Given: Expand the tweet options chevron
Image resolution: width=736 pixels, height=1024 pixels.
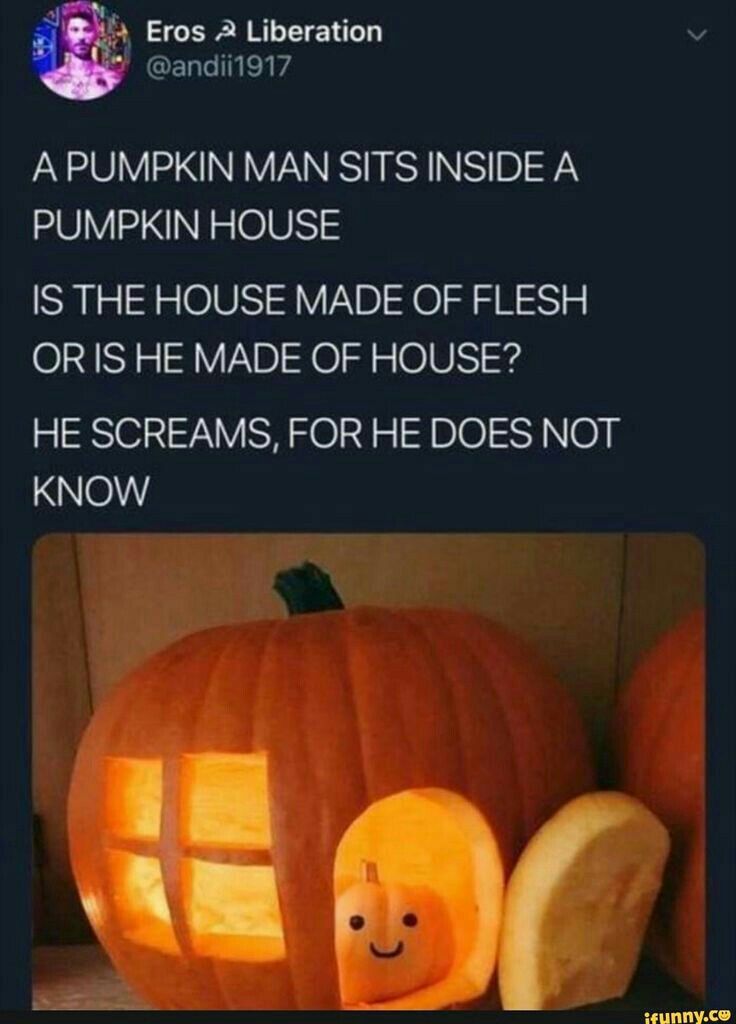Looking at the screenshot, I should coord(698,37).
